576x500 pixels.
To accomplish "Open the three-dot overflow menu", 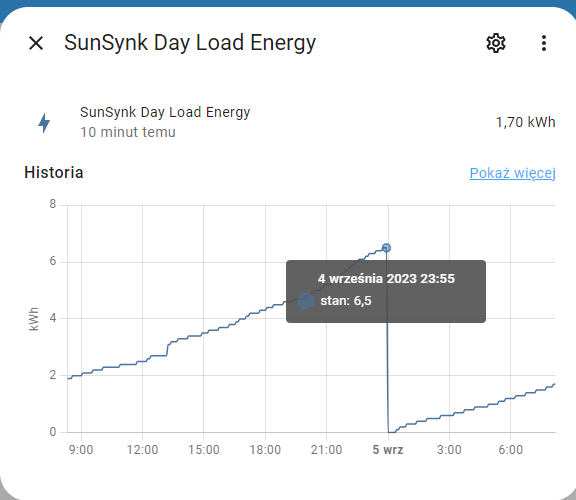I will [544, 43].
